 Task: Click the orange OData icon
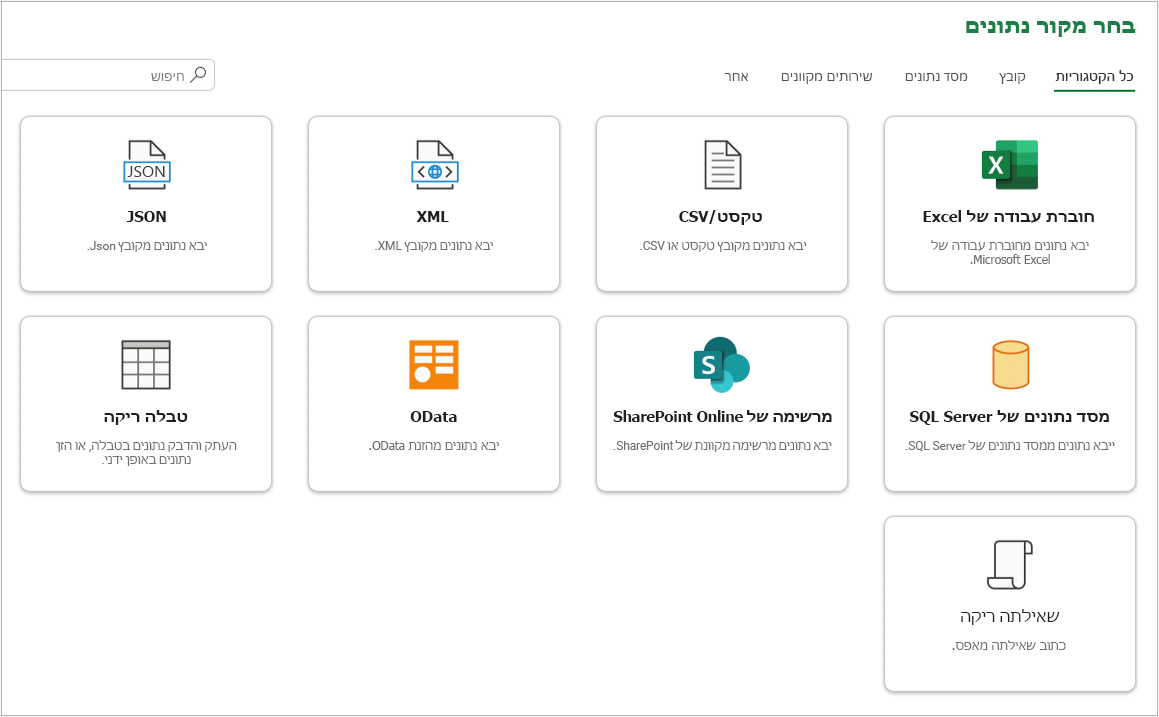434,364
